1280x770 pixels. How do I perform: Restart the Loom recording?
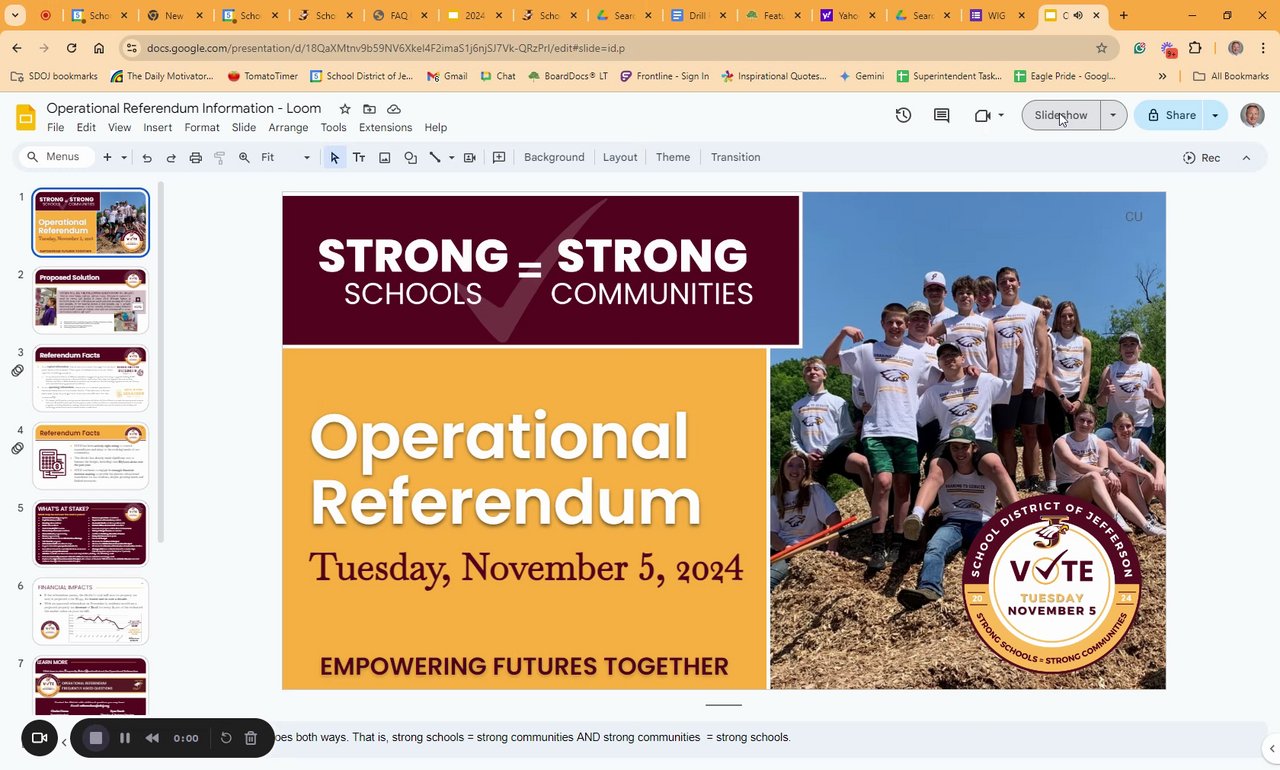pos(226,738)
